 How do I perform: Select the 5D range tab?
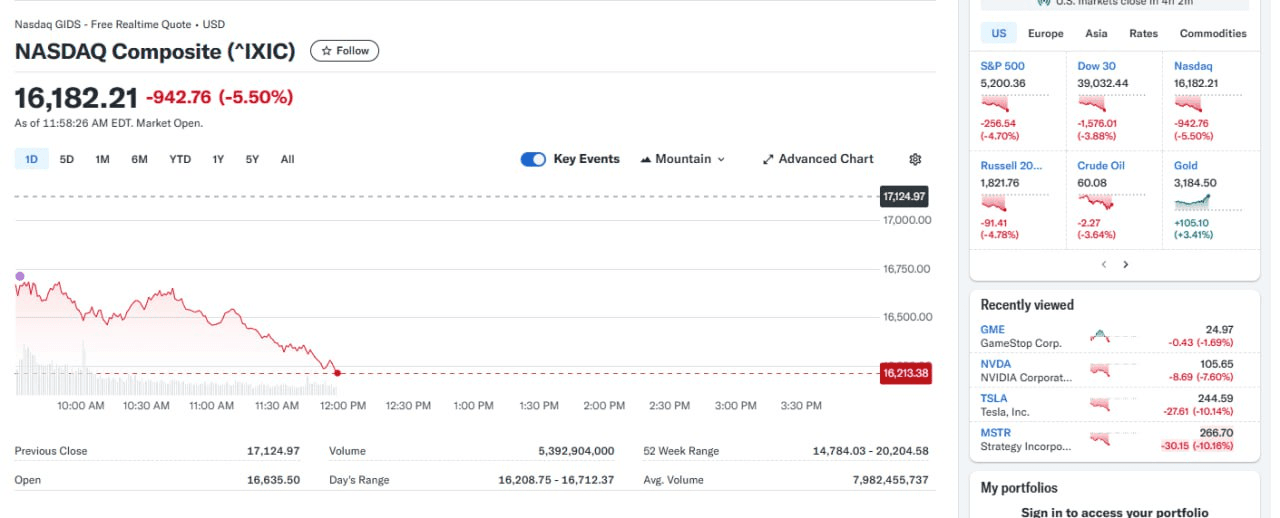point(67,159)
